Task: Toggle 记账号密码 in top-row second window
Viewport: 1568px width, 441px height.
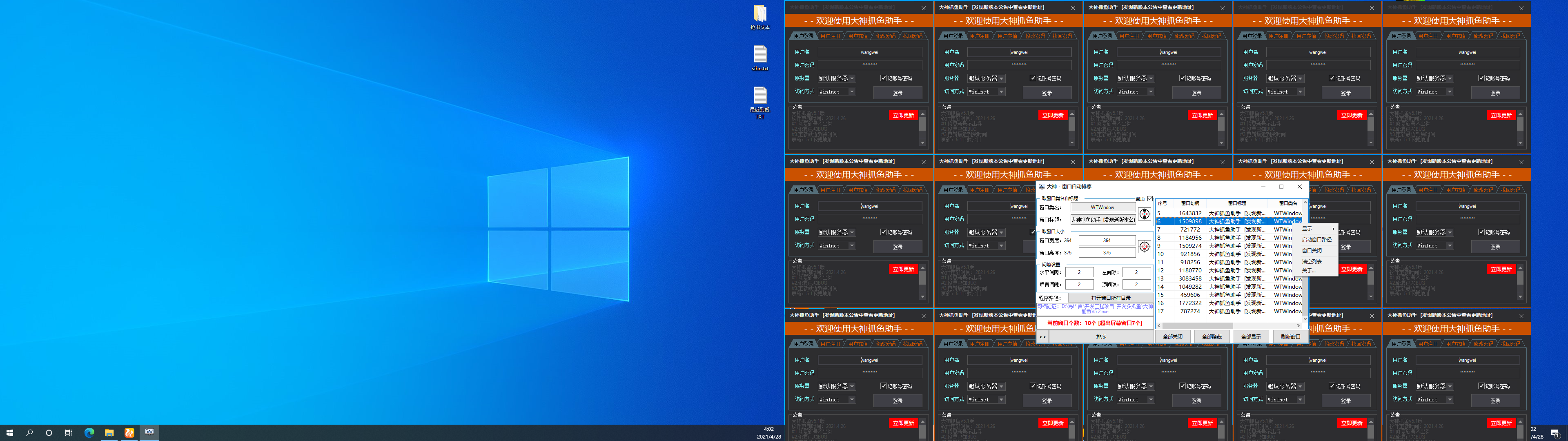Action: pyautogui.click(x=1033, y=78)
